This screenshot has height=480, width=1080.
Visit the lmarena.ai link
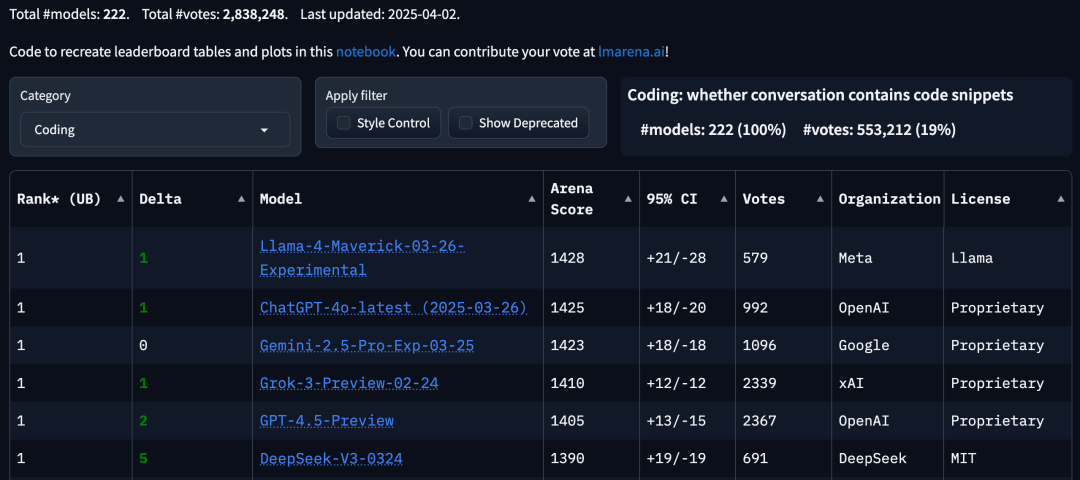click(632, 52)
